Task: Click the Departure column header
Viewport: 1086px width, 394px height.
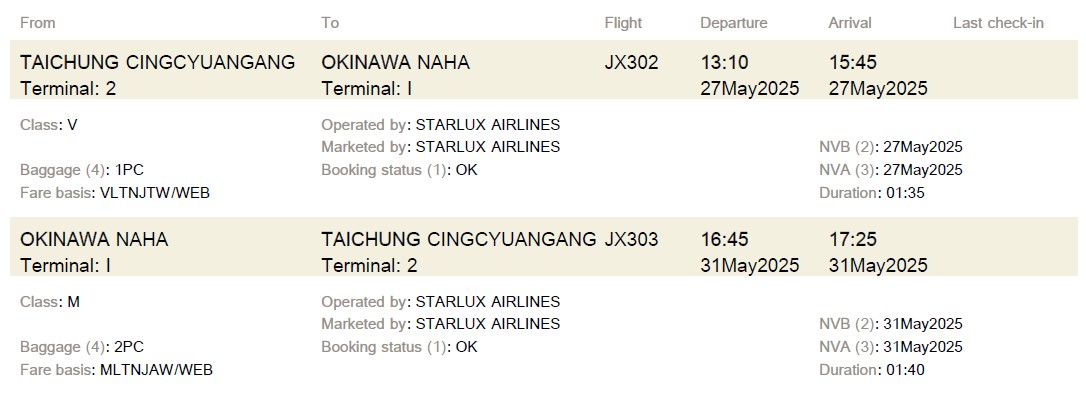Action: 733,23
